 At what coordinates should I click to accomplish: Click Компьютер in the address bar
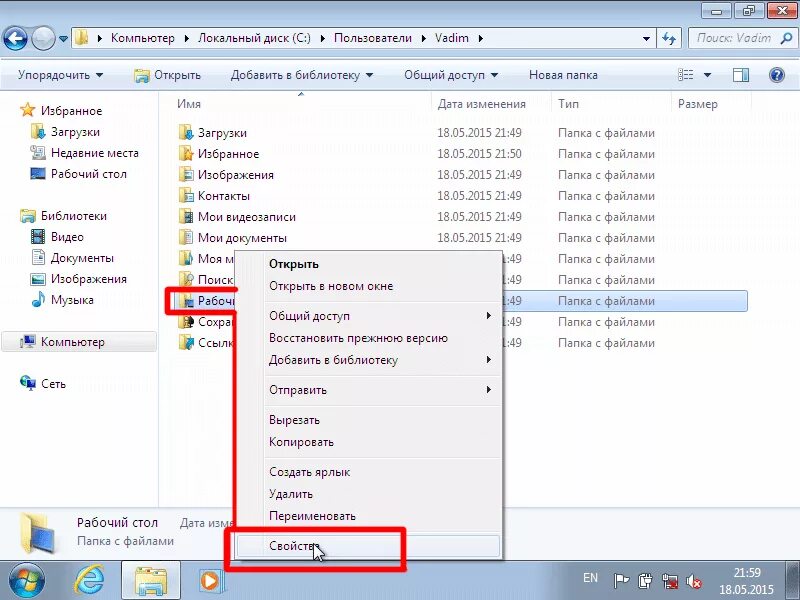tap(142, 38)
